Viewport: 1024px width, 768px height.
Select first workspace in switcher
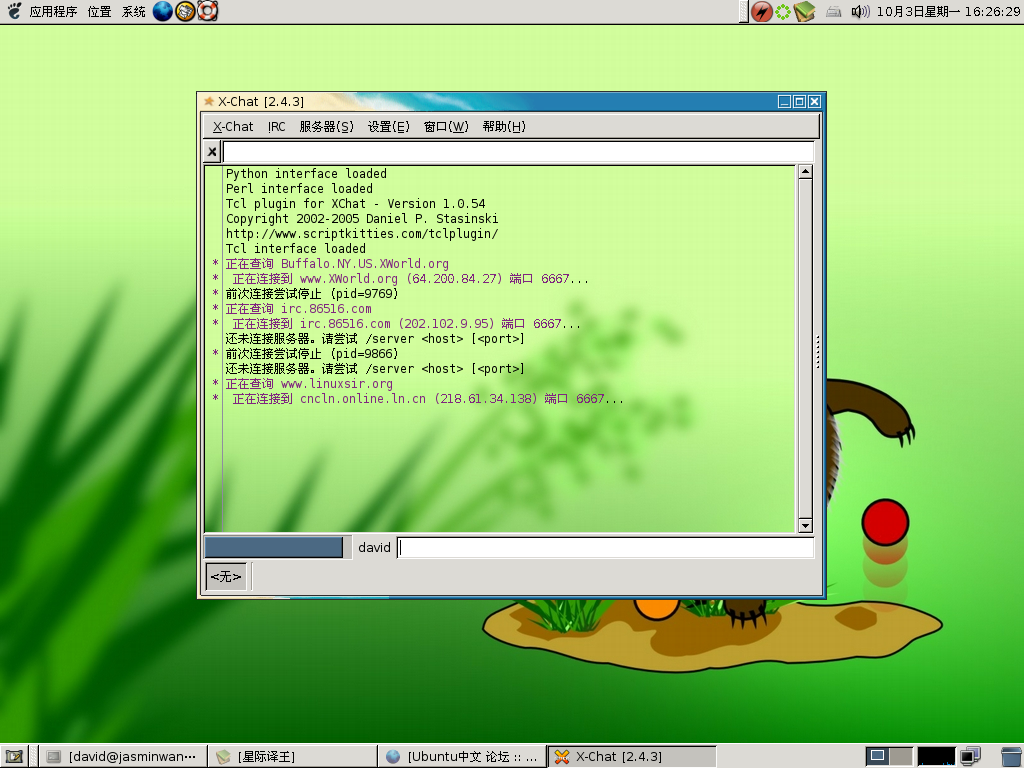point(878,757)
